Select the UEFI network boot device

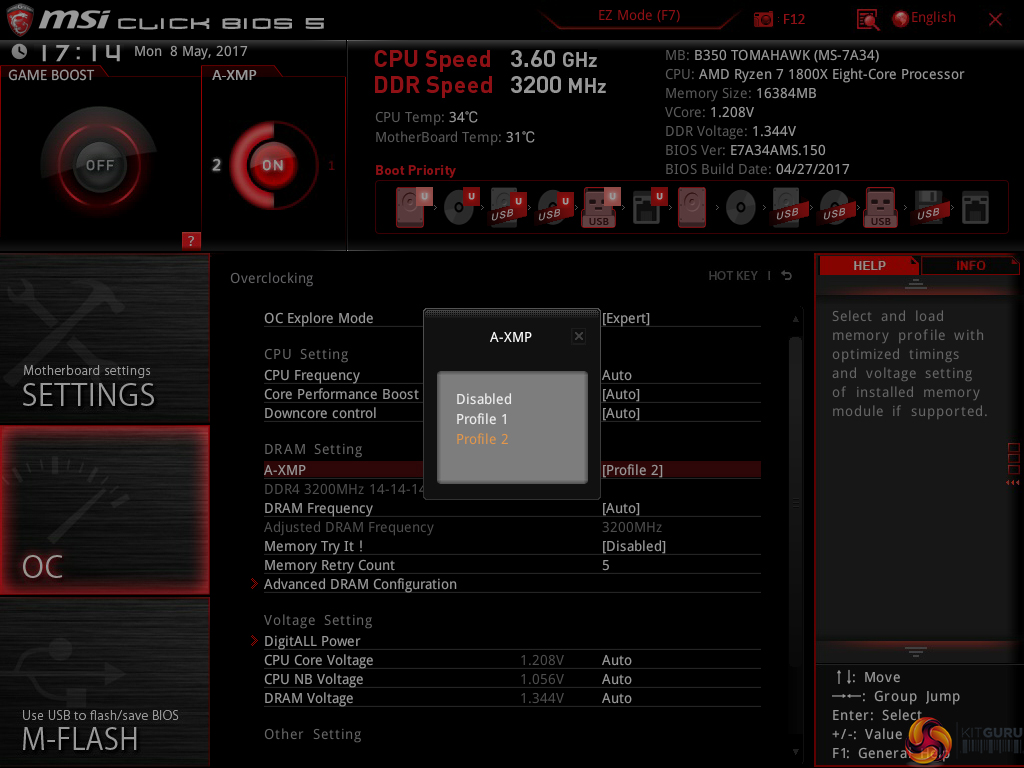pos(648,207)
